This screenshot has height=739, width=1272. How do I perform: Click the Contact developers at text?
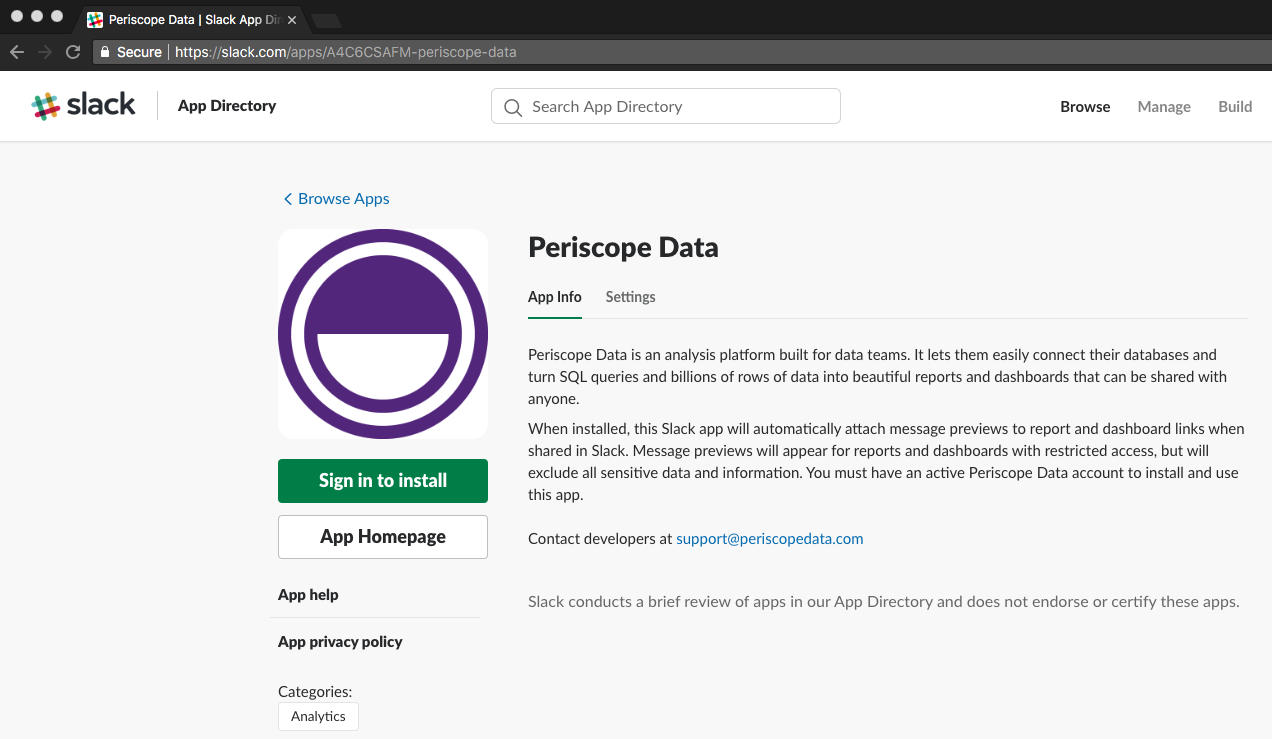tap(600, 539)
